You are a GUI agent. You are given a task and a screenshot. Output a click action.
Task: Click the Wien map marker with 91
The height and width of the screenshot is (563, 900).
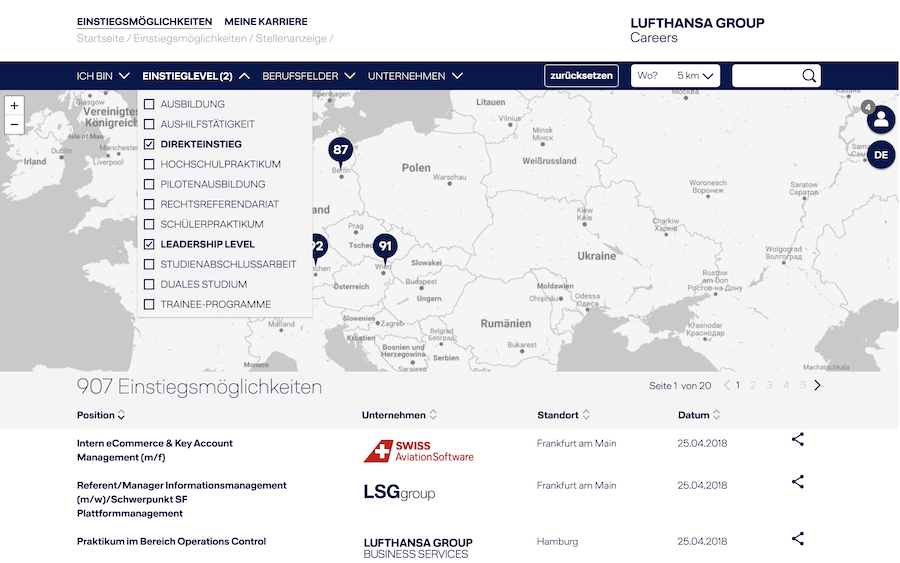click(385, 246)
